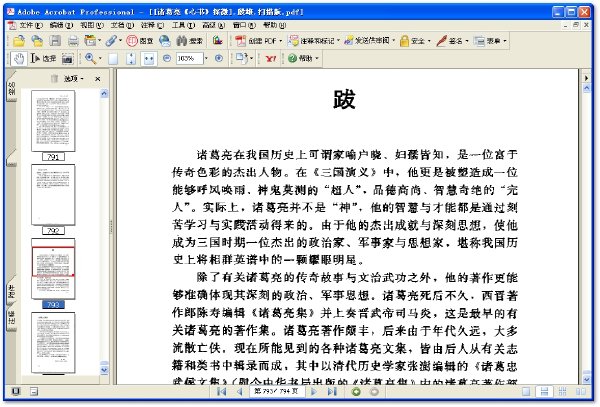Select the Hand tool
This screenshot has width=600, height=407.
[18, 59]
